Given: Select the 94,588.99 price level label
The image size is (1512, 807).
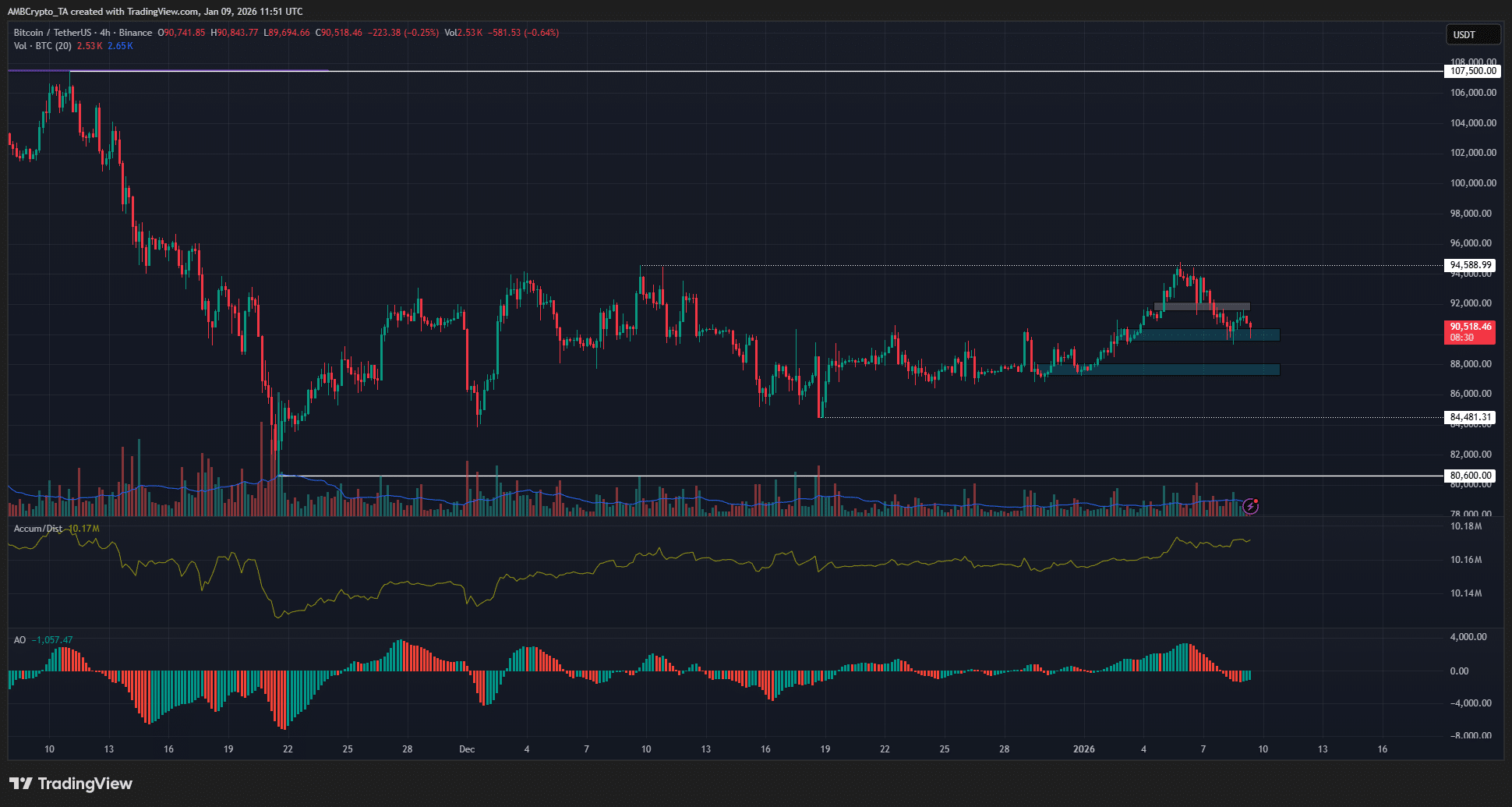Looking at the screenshot, I should point(1471,265).
